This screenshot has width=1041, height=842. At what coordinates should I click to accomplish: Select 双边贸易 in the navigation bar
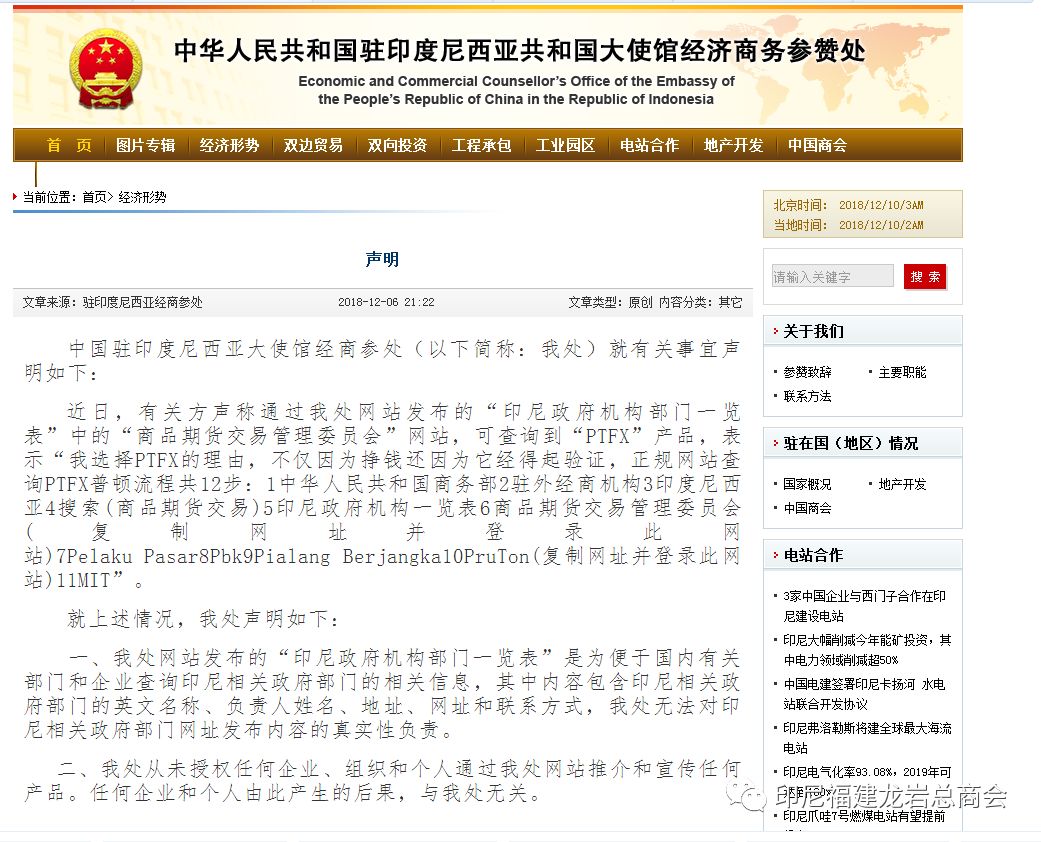(x=313, y=145)
